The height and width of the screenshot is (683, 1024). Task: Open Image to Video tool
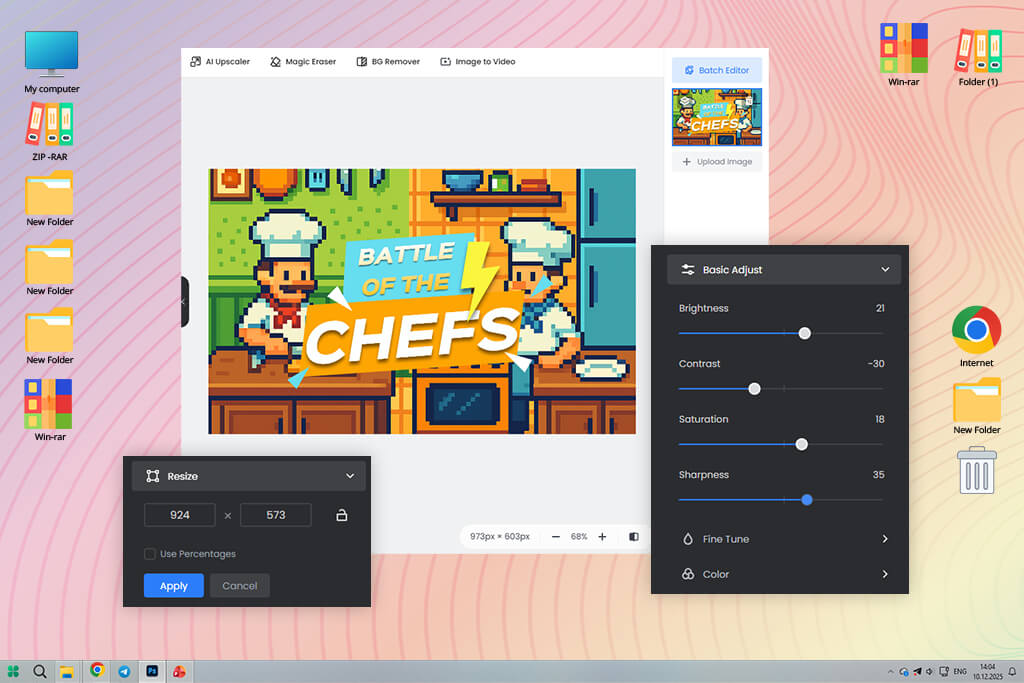point(477,61)
